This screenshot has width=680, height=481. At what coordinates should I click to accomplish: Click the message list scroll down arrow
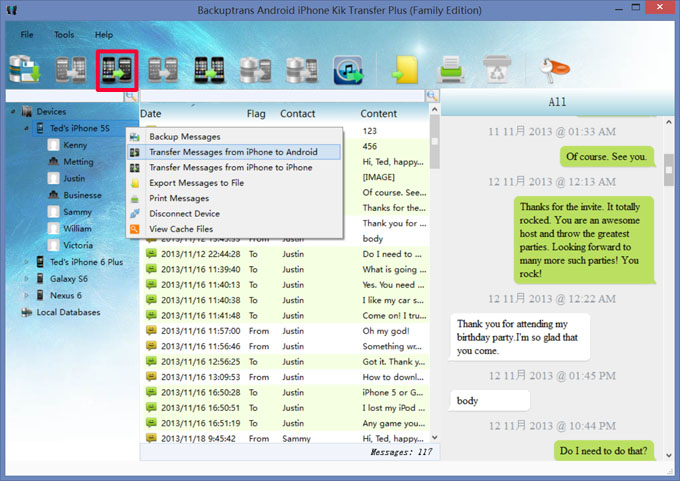[435, 438]
